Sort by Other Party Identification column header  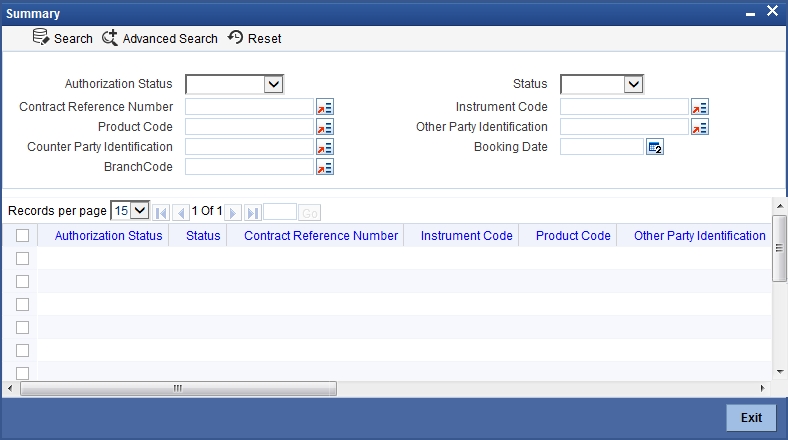[x=700, y=236]
